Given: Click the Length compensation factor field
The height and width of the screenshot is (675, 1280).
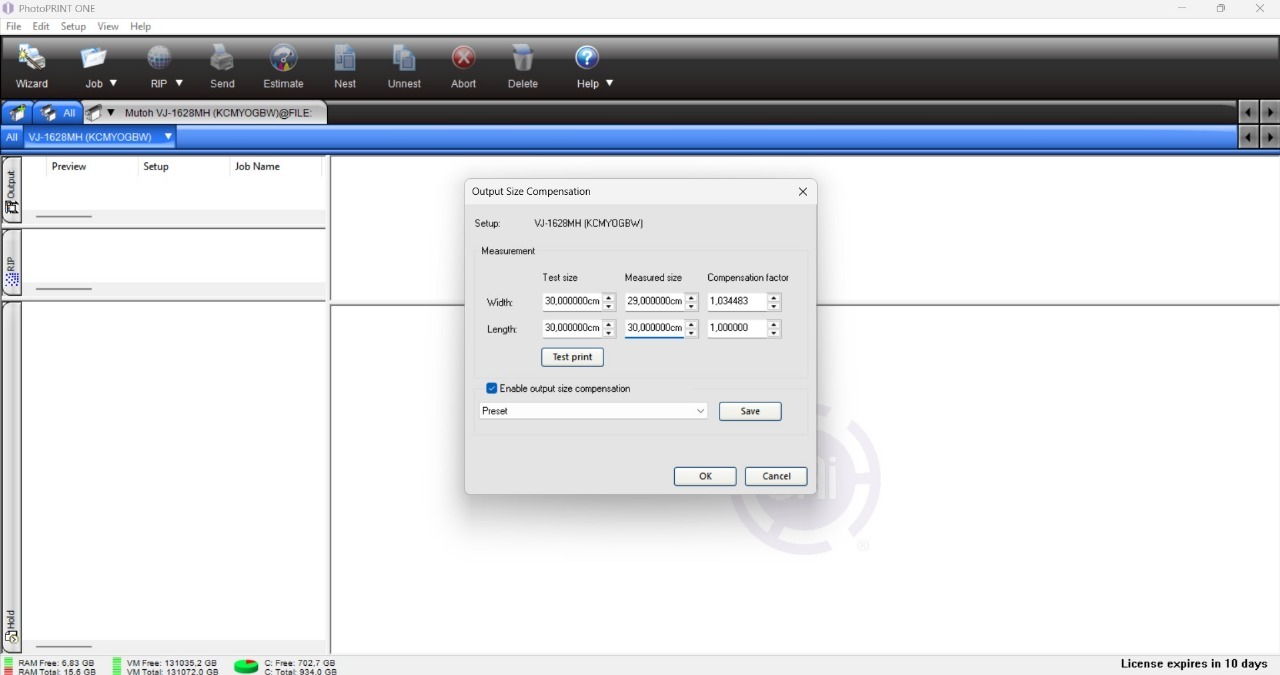Looking at the screenshot, I should (x=737, y=328).
